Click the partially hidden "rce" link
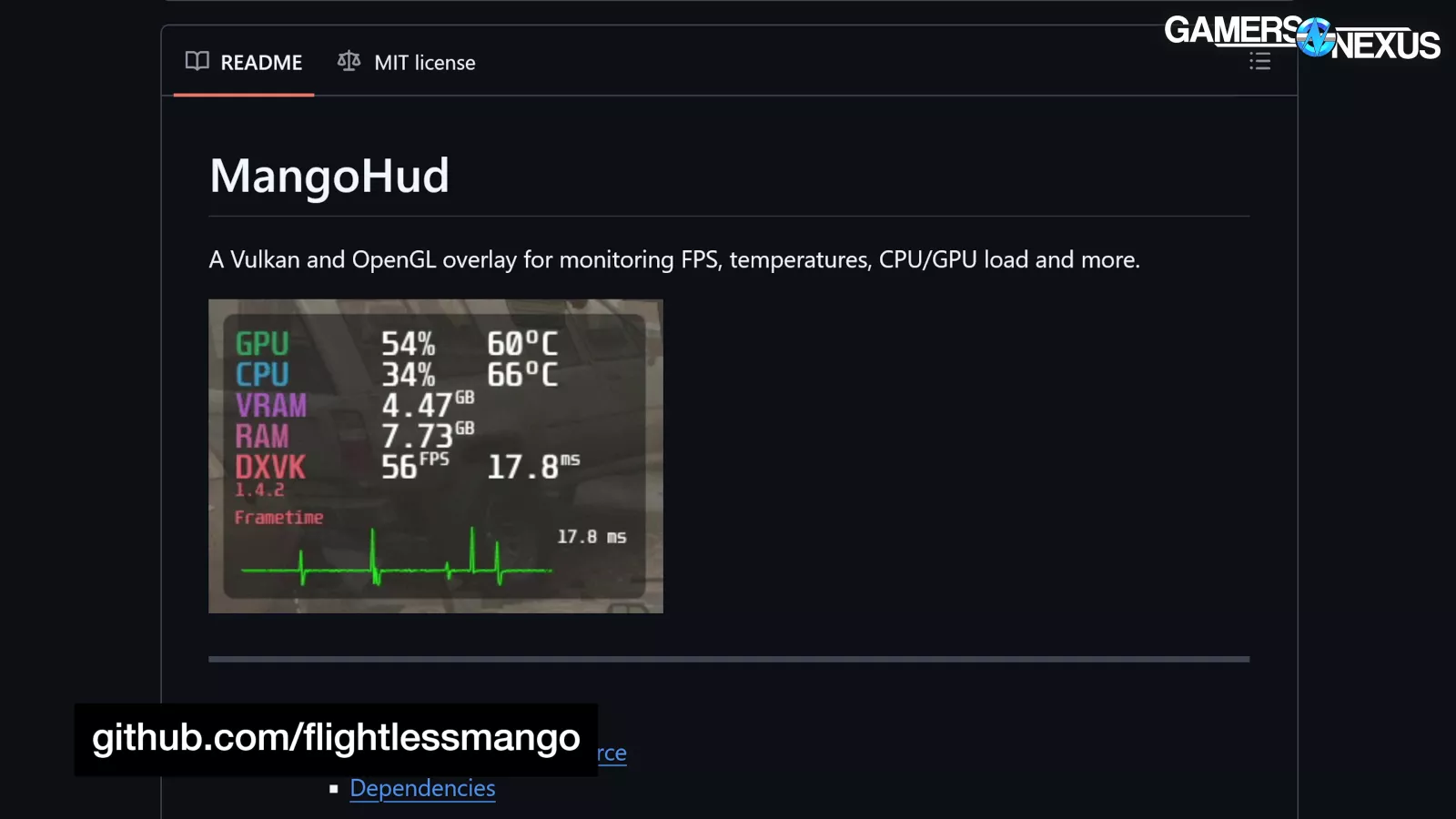The width and height of the screenshot is (1456, 819). (612, 753)
